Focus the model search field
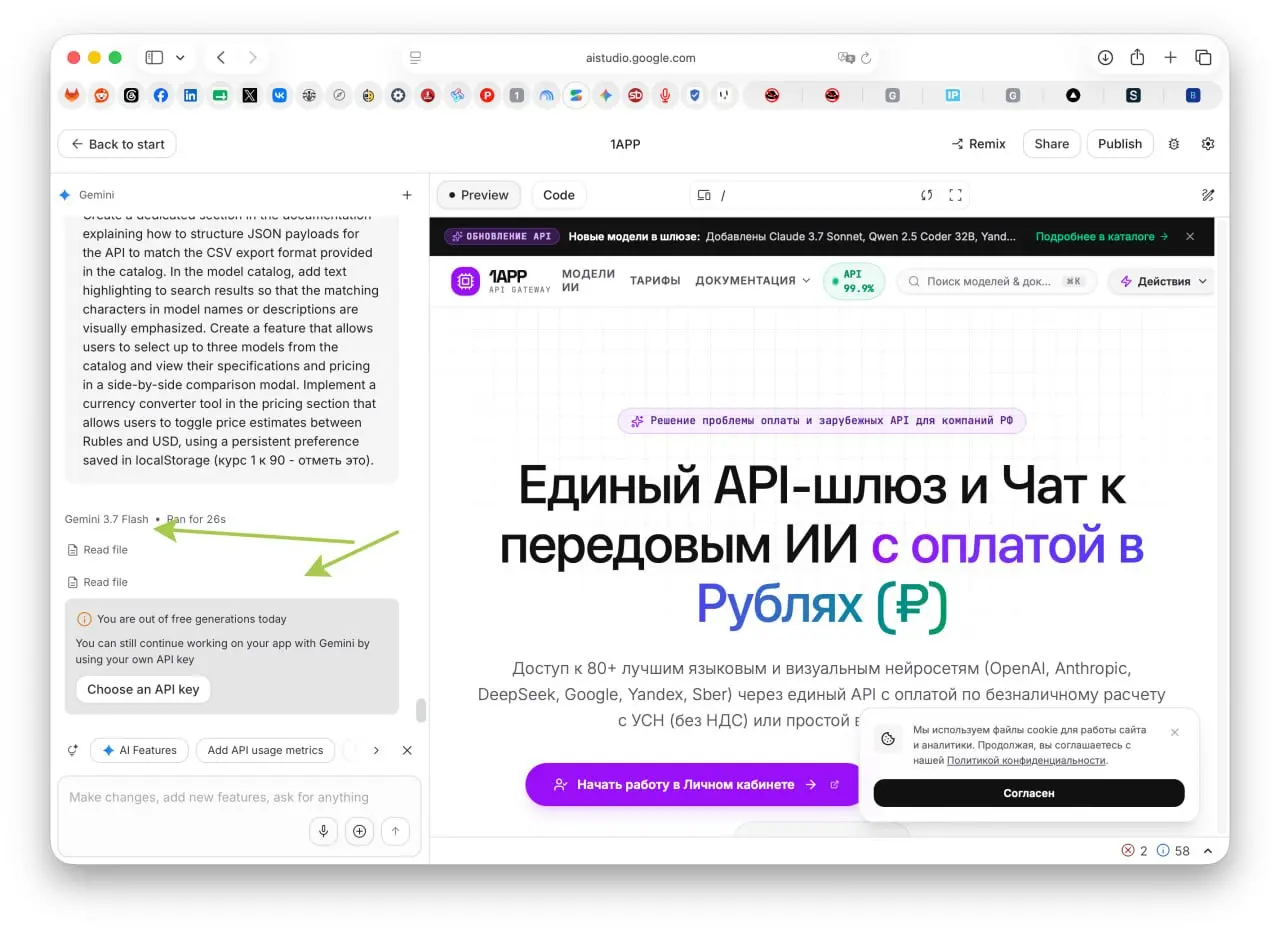Image resolution: width=1280 pixels, height=931 pixels. click(x=997, y=281)
